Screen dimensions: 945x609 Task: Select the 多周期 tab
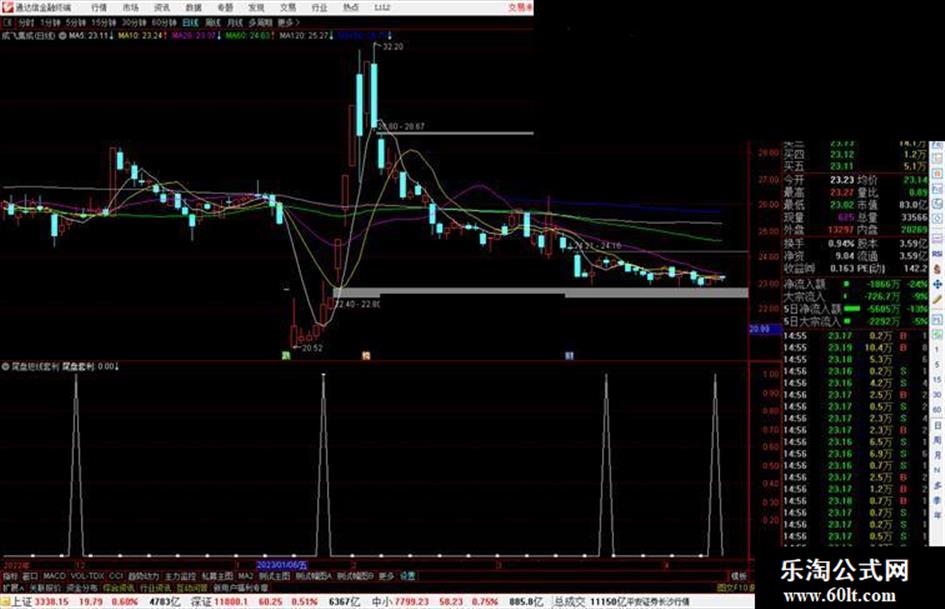pos(260,23)
